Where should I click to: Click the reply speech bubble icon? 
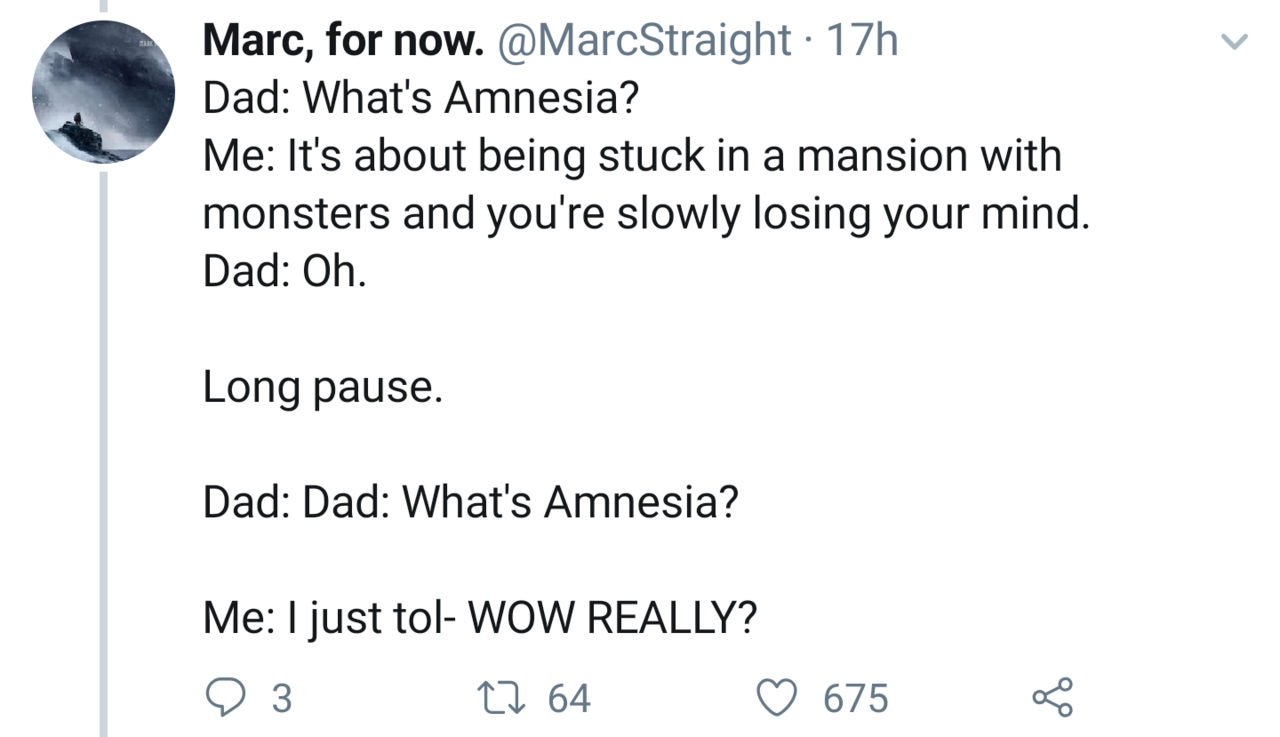pos(226,697)
